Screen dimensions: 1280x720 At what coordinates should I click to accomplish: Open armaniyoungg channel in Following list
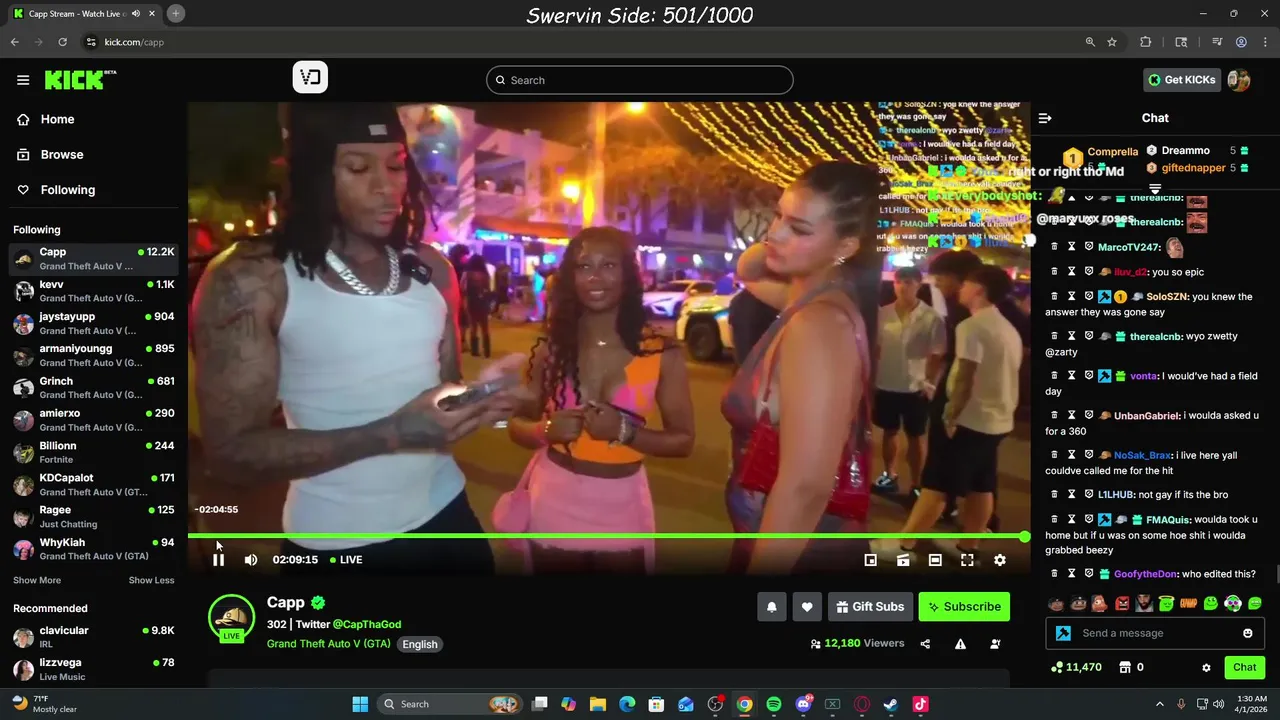pyautogui.click(x=94, y=355)
